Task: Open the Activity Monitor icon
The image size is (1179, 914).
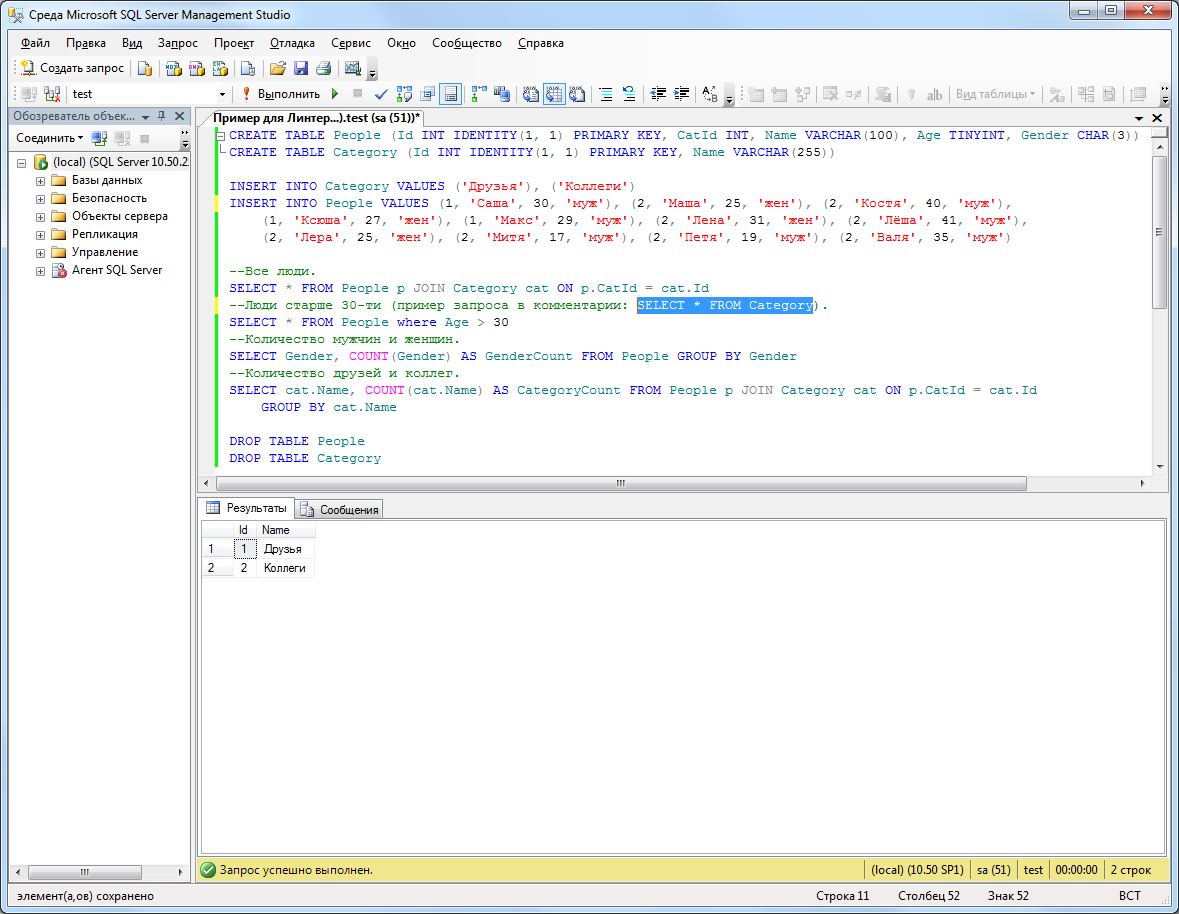Action: pyautogui.click(x=353, y=68)
